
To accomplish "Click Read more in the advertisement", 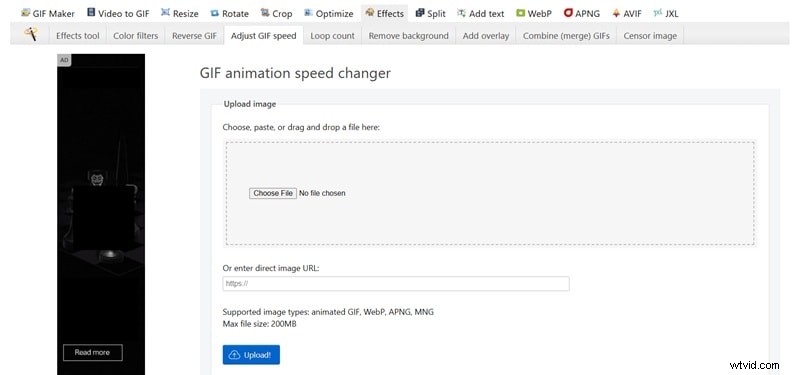I will pyautogui.click(x=92, y=352).
